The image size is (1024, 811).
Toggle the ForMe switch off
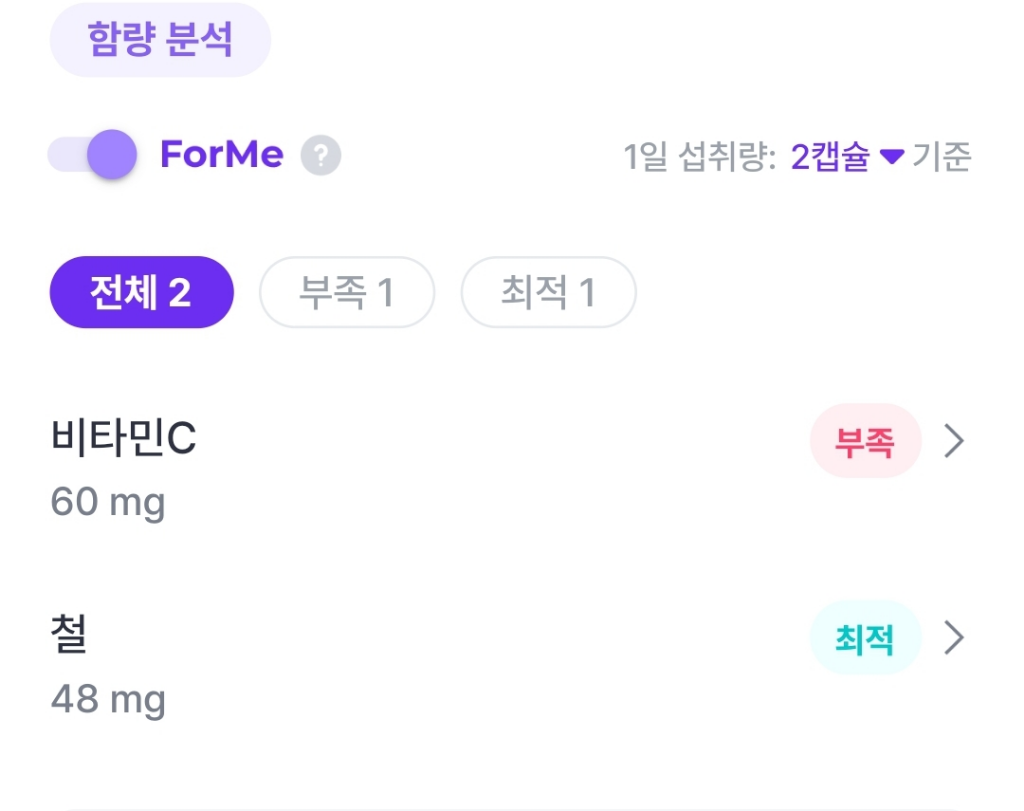[x=92, y=156]
